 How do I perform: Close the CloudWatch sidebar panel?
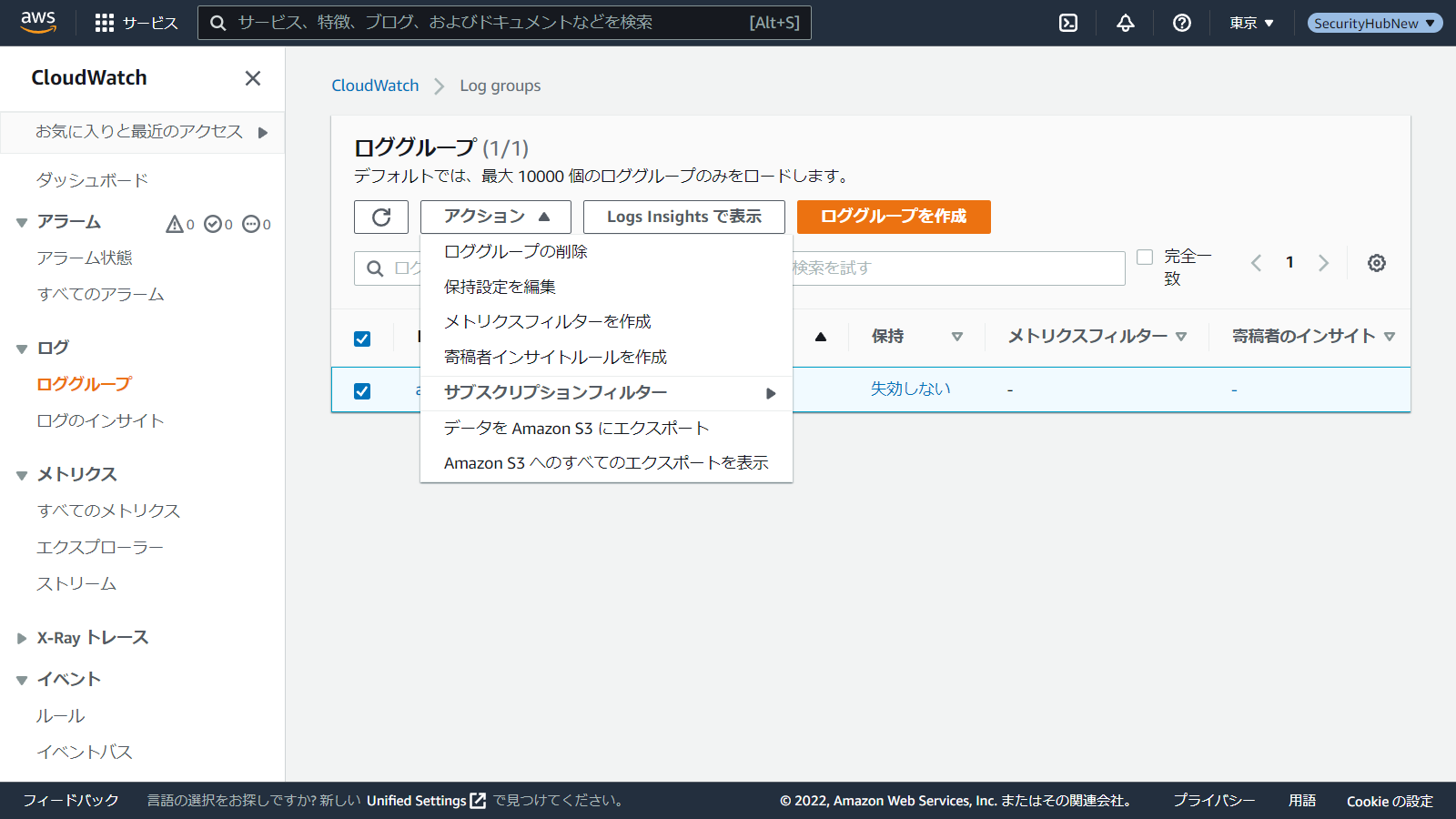253,78
